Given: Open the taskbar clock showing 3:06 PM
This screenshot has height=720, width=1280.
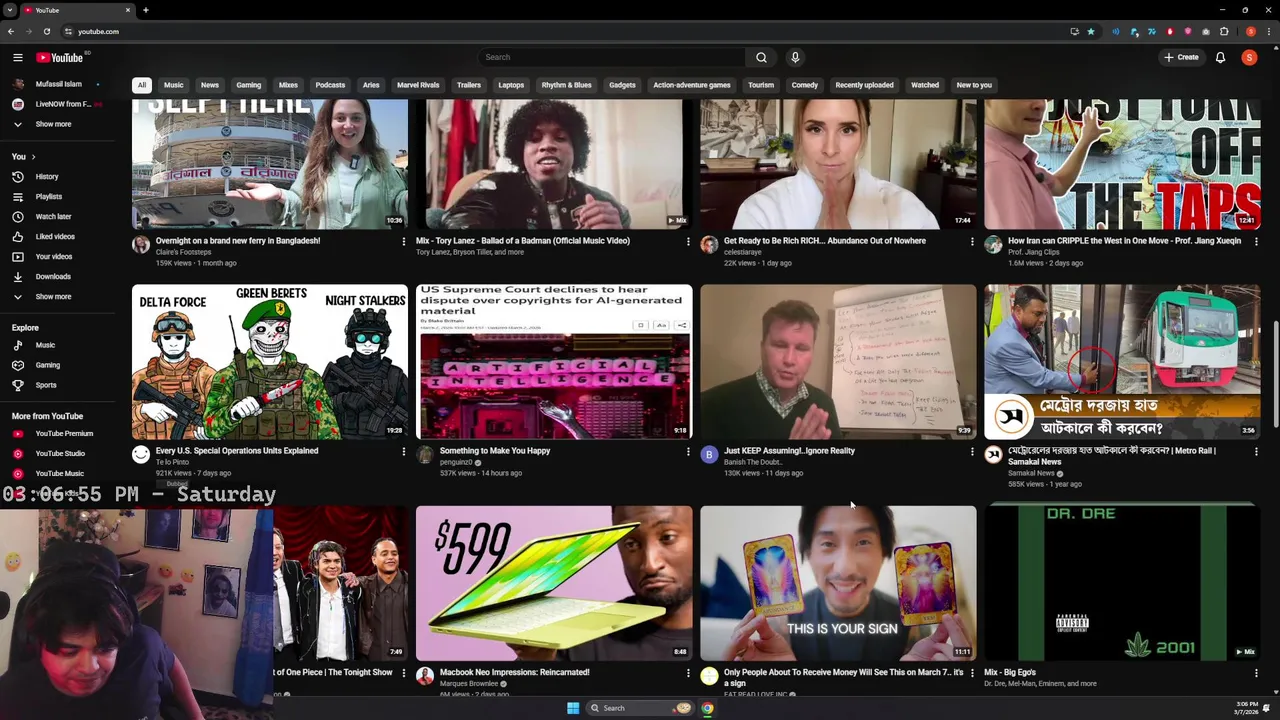Looking at the screenshot, I should pyautogui.click(x=1247, y=708).
